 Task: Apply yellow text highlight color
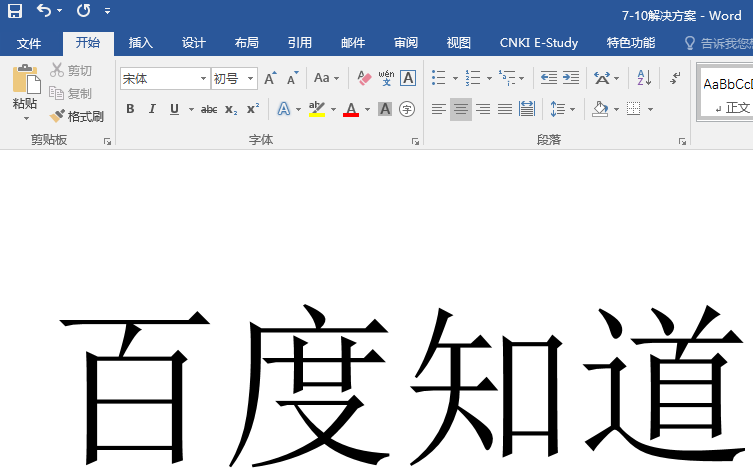pos(317,109)
